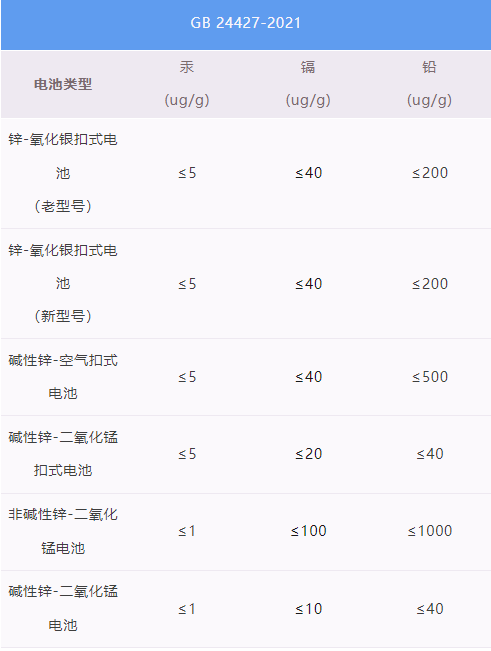The height and width of the screenshot is (651, 491).
Task: Click the ≤1000 lead value cell
Action: pos(430,531)
